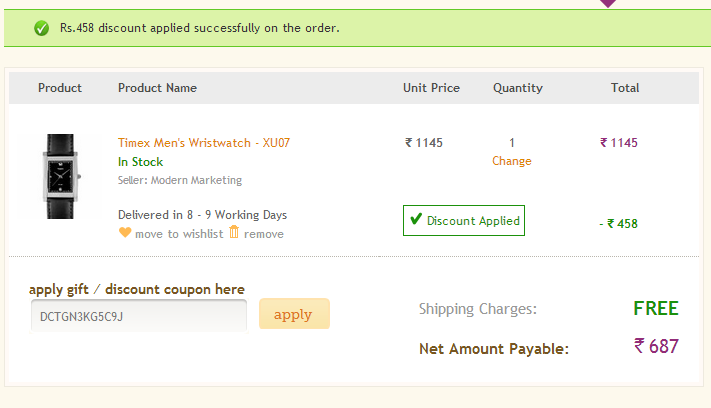Image resolution: width=711 pixels, height=408 pixels.
Task: Focus the discount coupon code field
Action: point(139,316)
